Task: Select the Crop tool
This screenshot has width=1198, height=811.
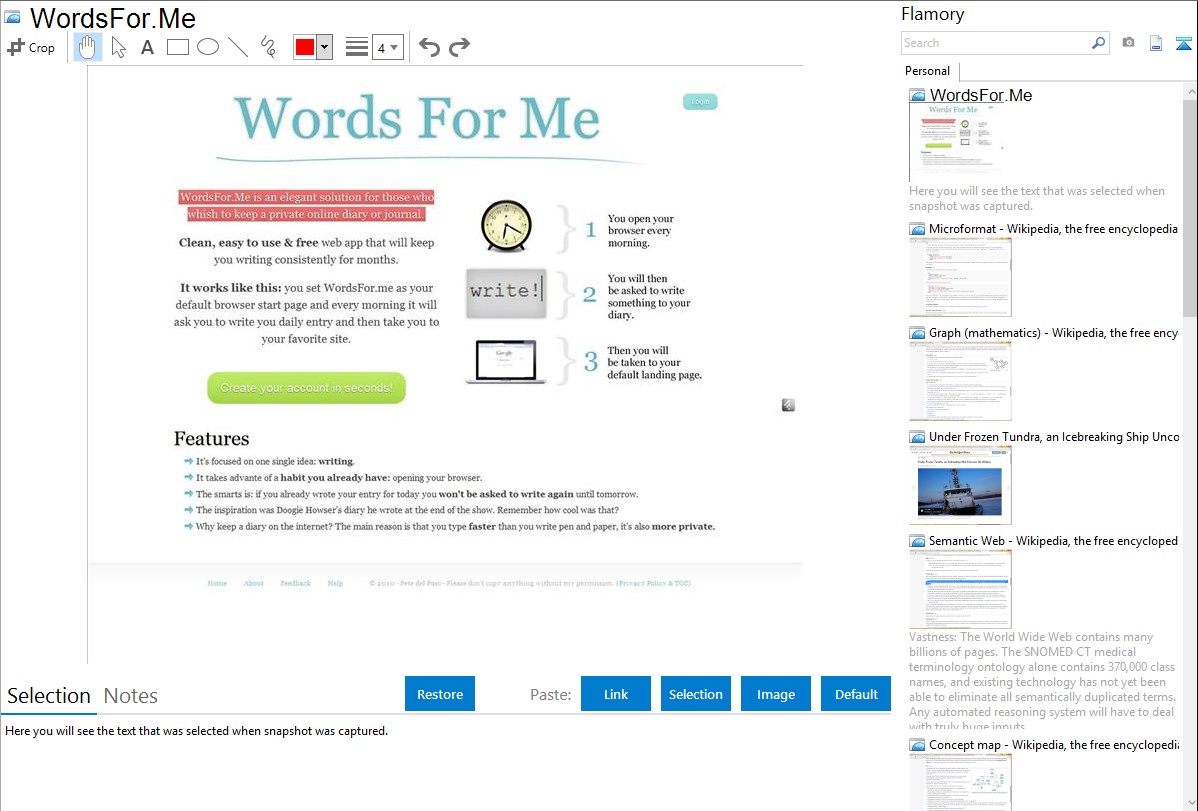Action: pyautogui.click(x=31, y=47)
